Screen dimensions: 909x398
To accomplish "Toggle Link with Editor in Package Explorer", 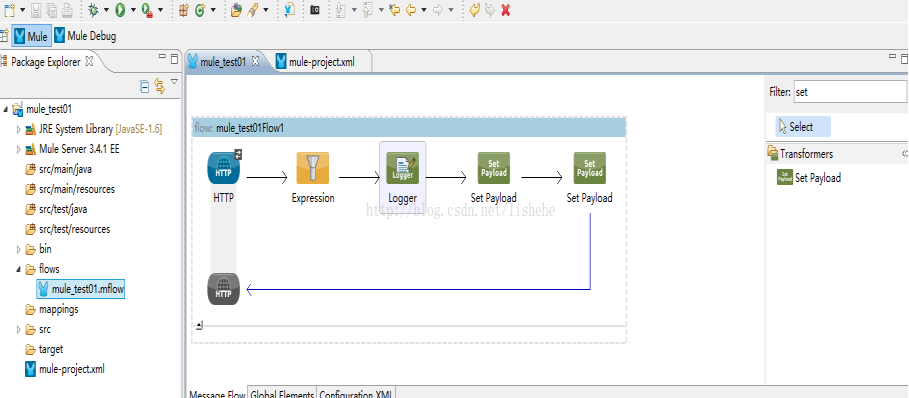I will [159, 87].
